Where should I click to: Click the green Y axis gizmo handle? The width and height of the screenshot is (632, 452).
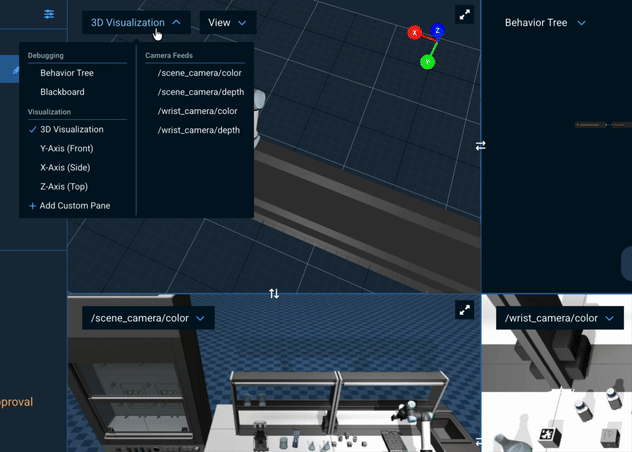pyautogui.click(x=427, y=62)
